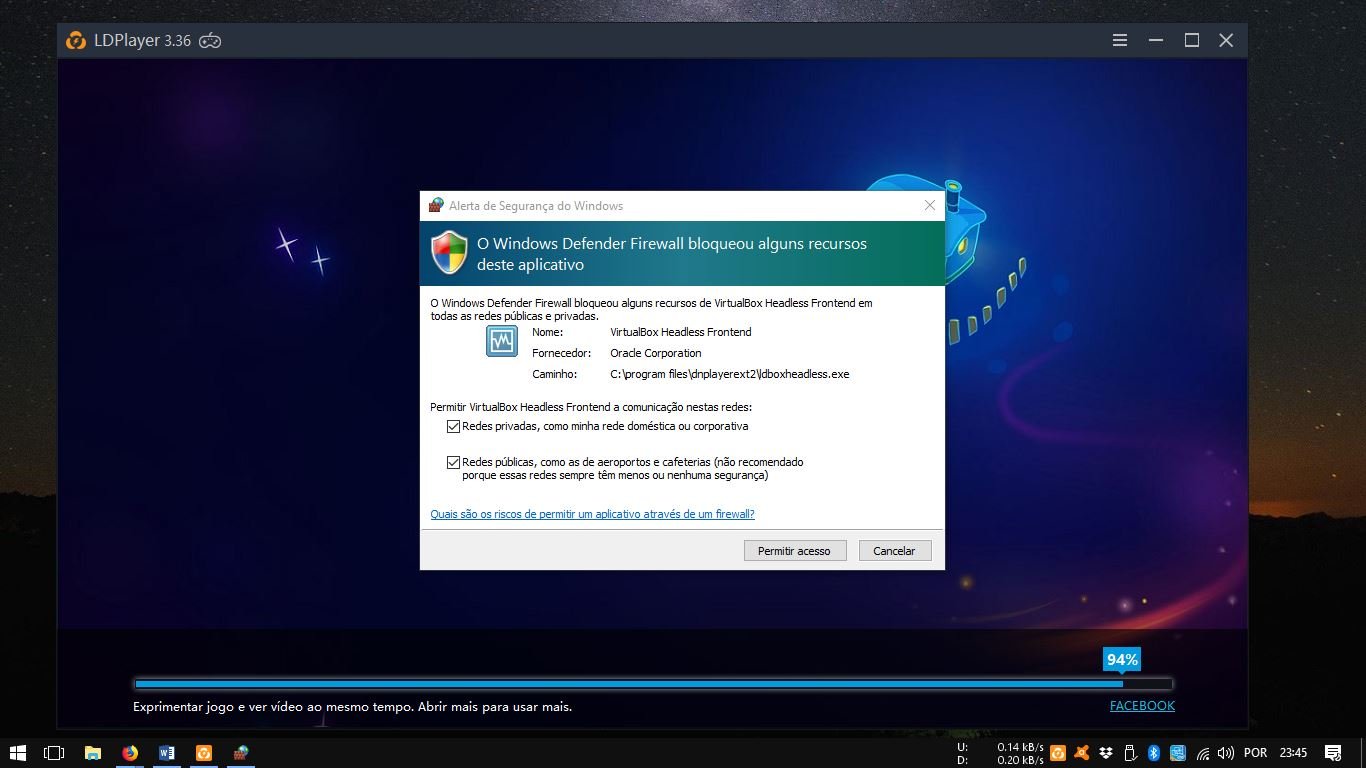This screenshot has width=1366, height=768.
Task: Open File Explorer from the taskbar
Action: pos(92,752)
